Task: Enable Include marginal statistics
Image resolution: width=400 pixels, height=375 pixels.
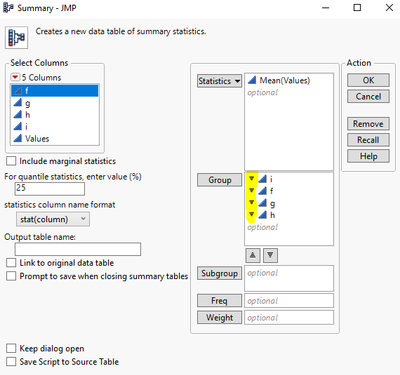Action: [x=11, y=161]
